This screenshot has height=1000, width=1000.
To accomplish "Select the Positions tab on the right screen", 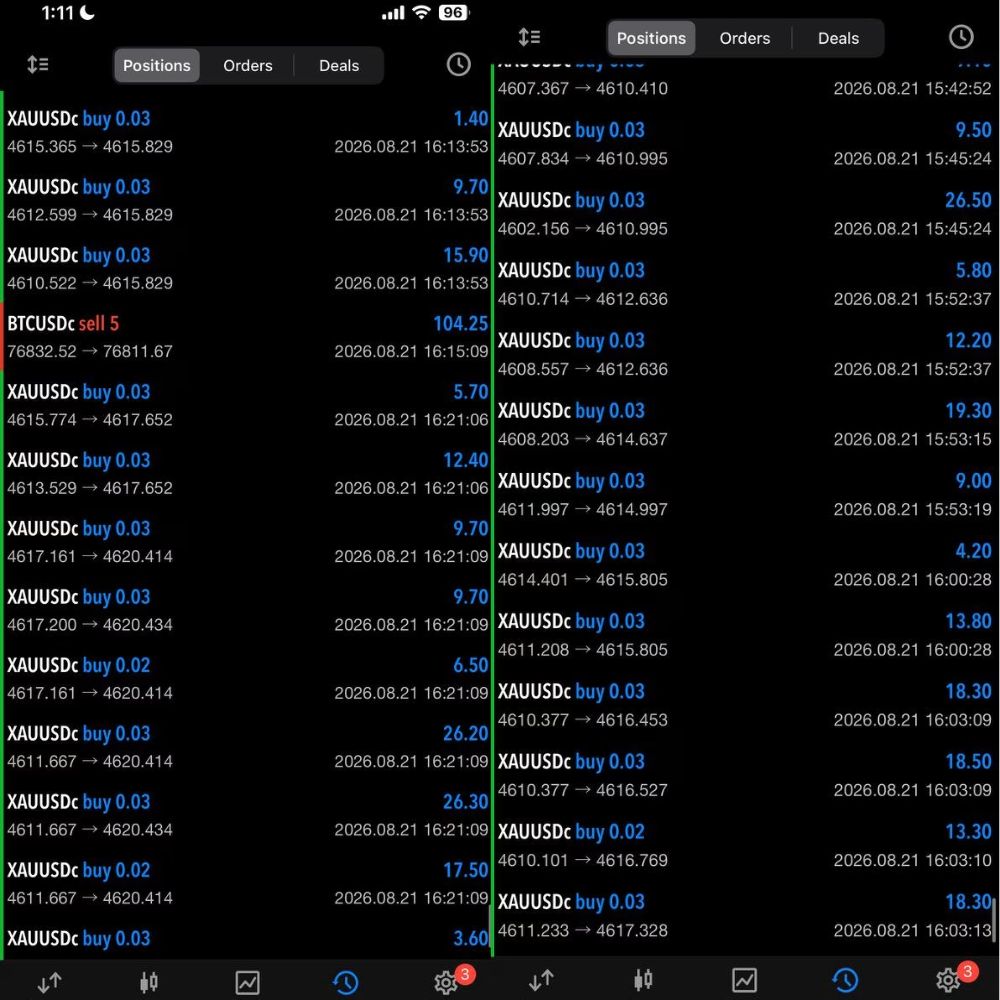I will coord(651,38).
